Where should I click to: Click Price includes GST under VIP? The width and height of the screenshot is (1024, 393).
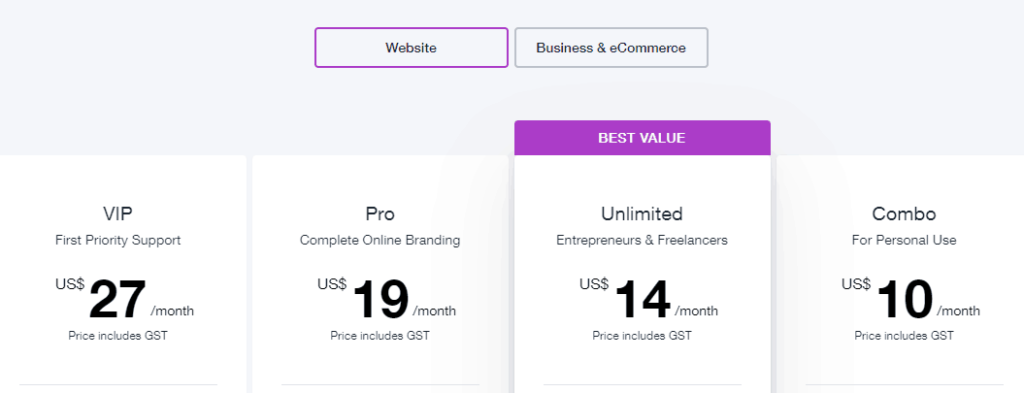[118, 336]
